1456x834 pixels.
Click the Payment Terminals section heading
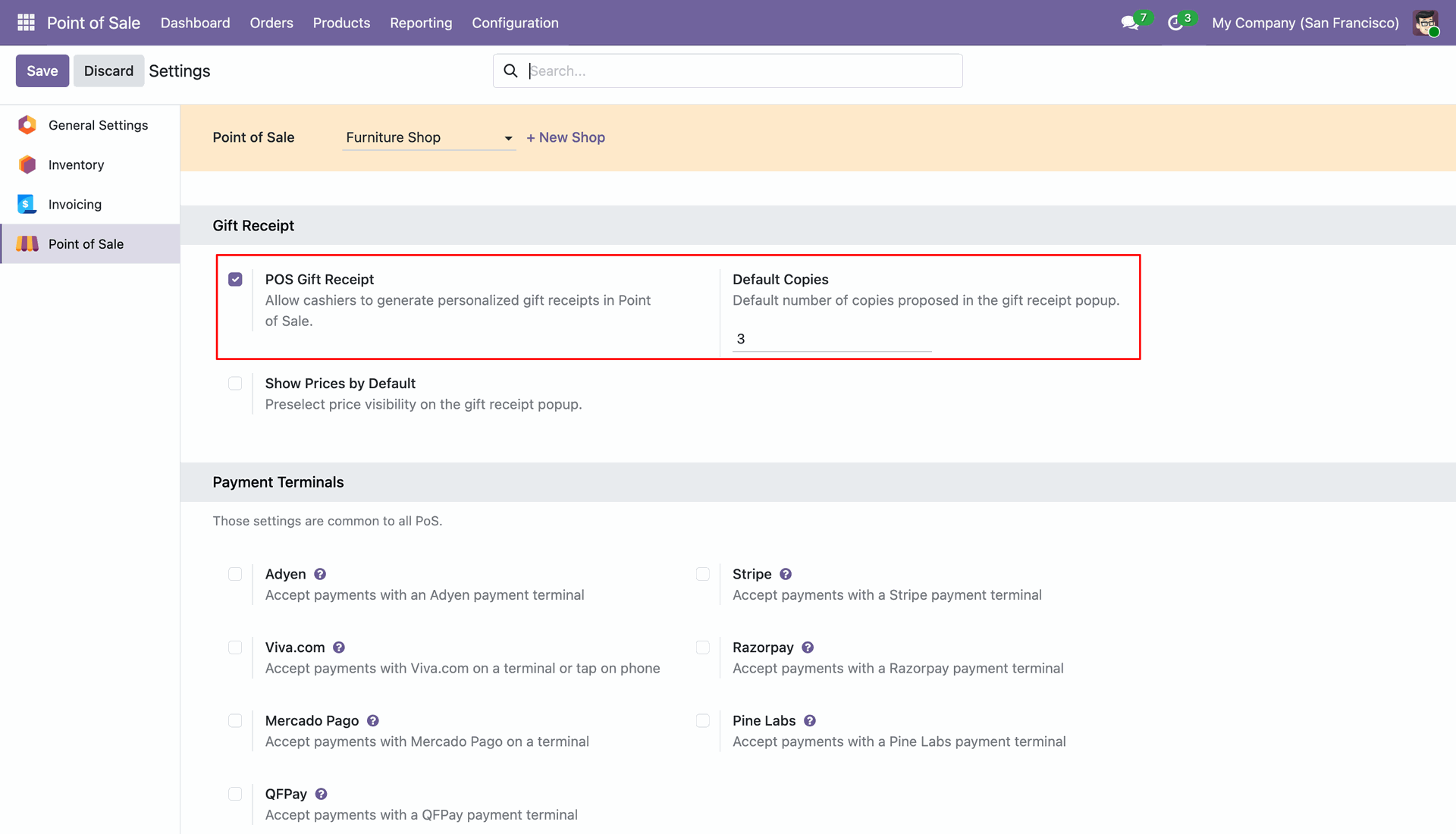point(278,482)
